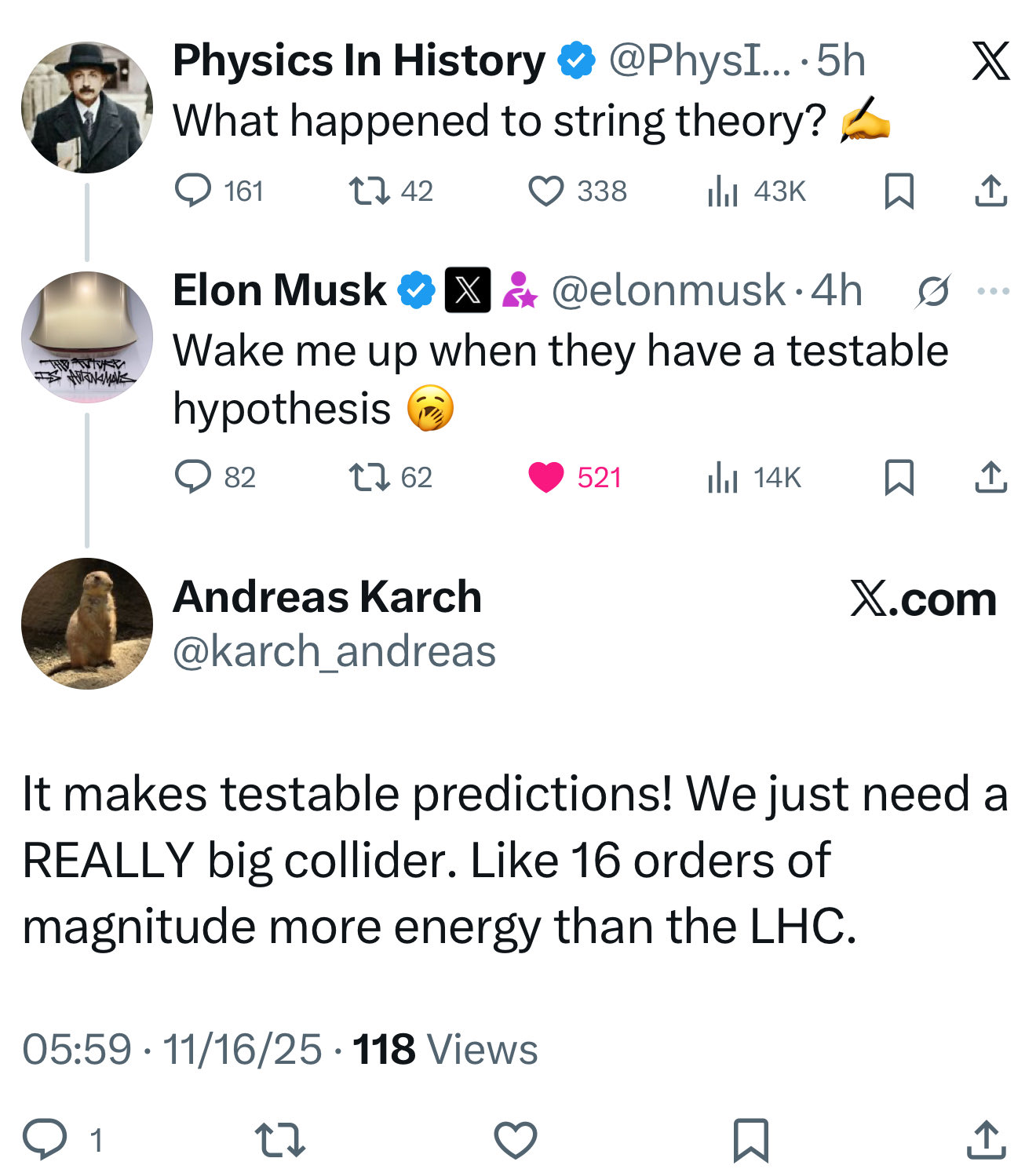Reply to Elon Musk's tweet
The image size is (1036, 1169).
tap(192, 477)
